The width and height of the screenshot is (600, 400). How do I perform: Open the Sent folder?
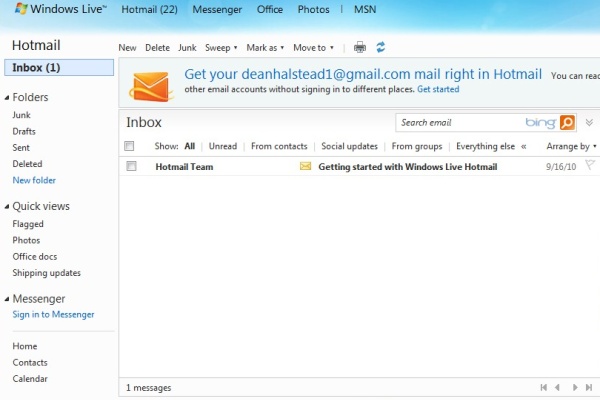point(21,148)
